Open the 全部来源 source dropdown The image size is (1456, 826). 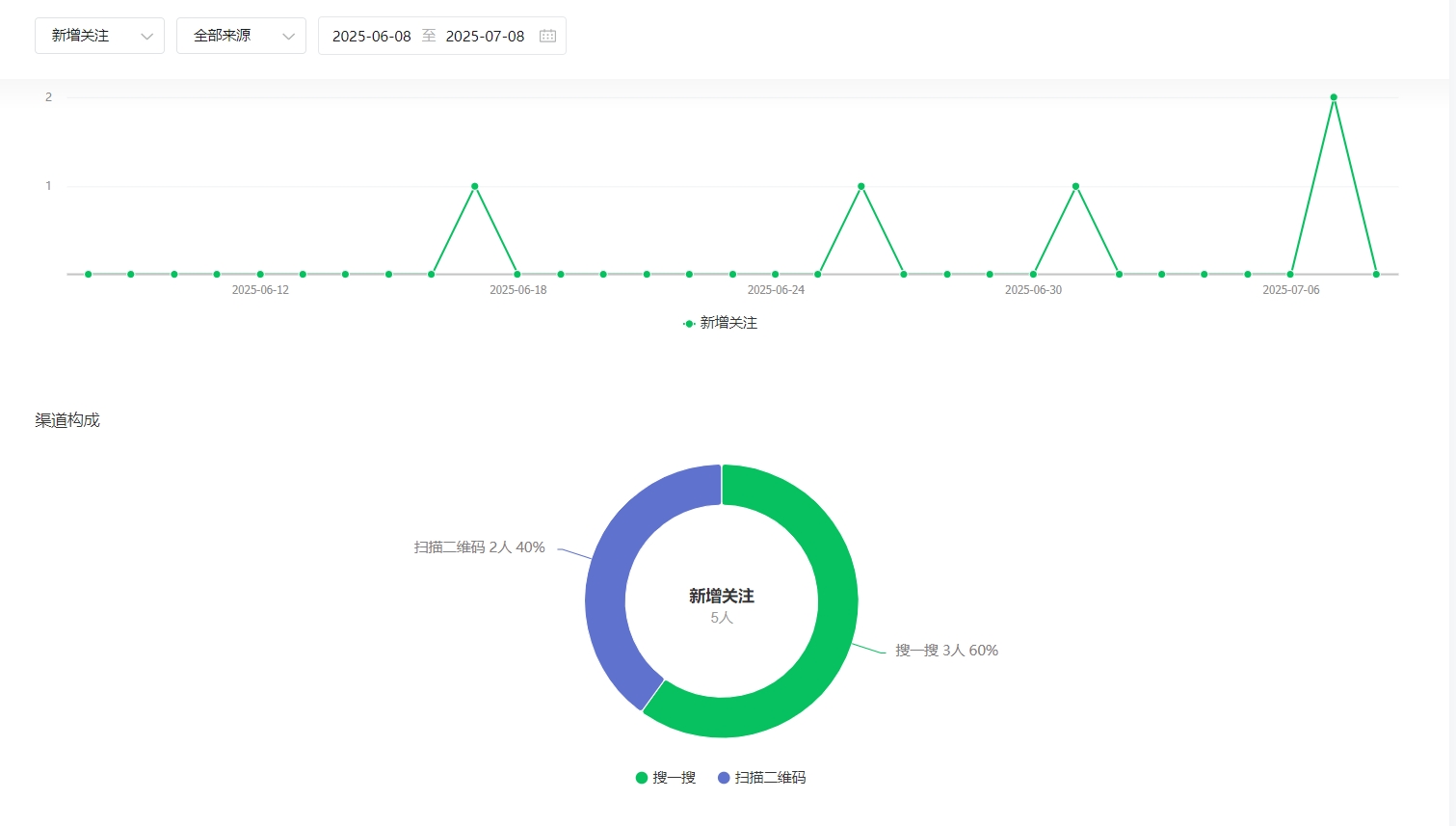pos(241,36)
